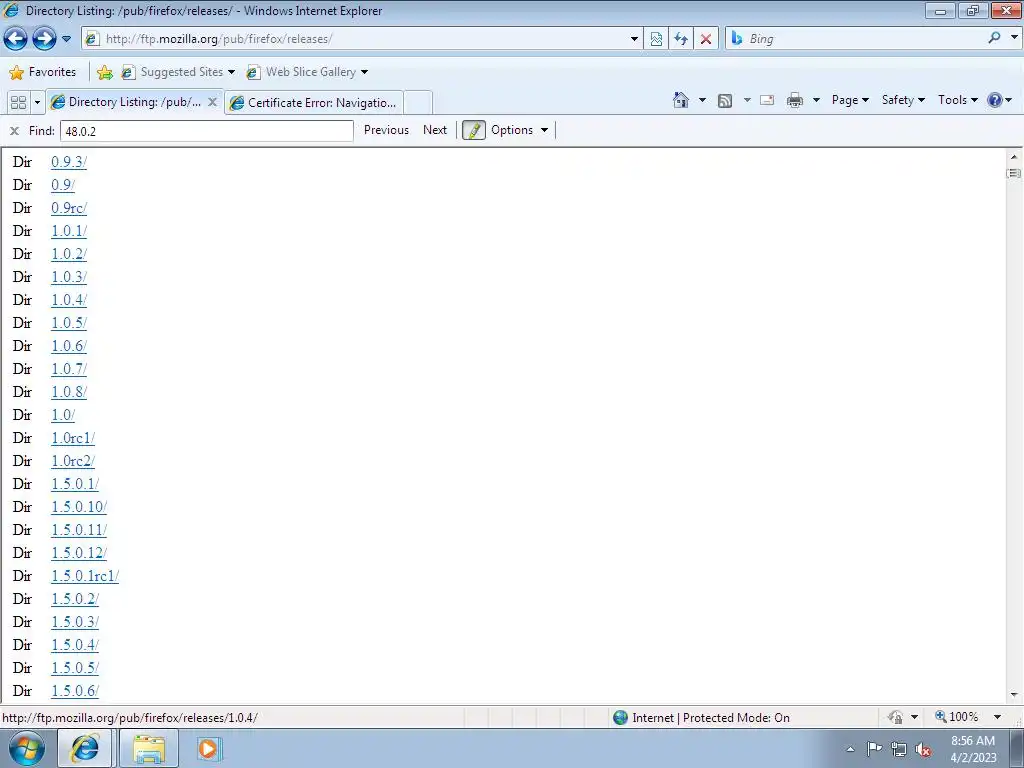Open the zoom level dropdown arrow
The height and width of the screenshot is (768, 1024).
(997, 717)
